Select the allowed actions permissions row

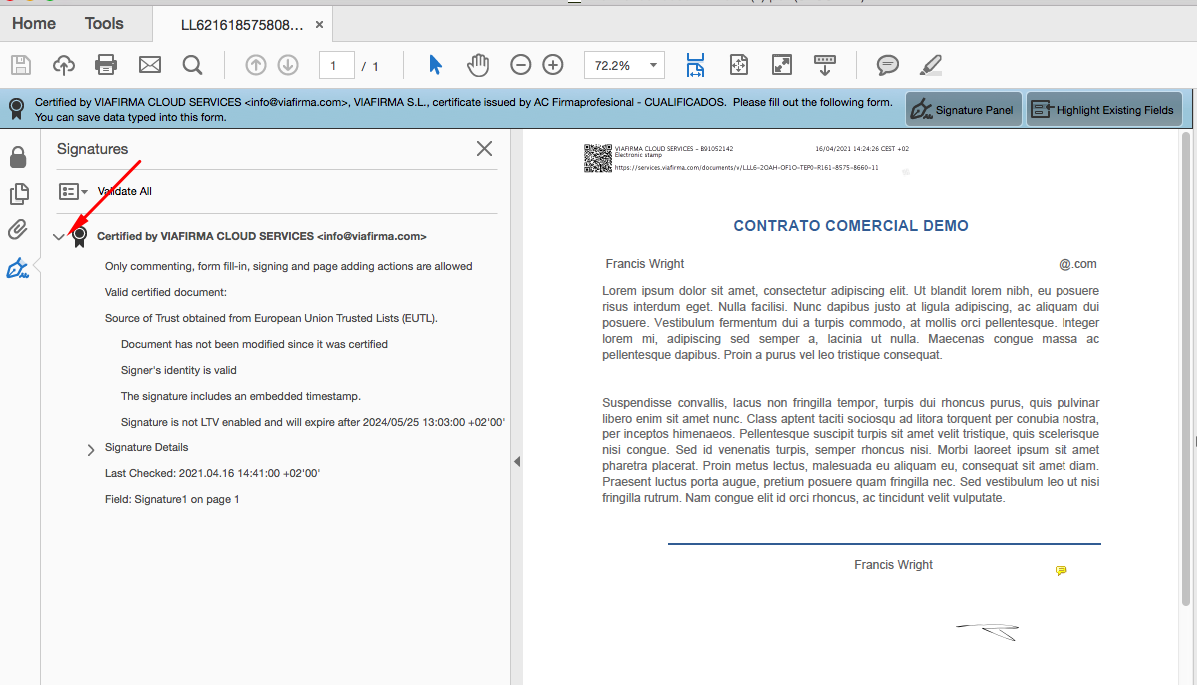(x=289, y=267)
